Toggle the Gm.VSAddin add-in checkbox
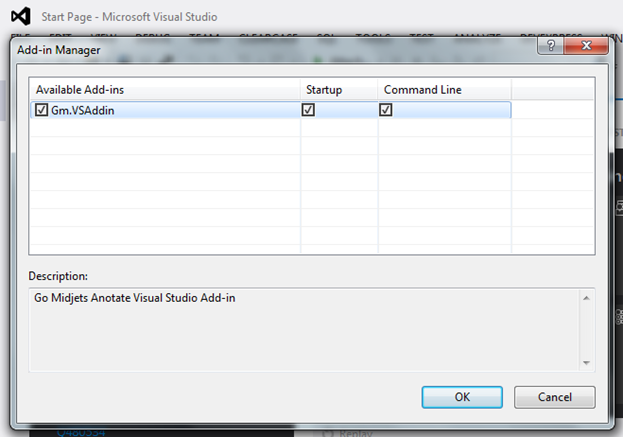Image resolution: width=623 pixels, height=437 pixels. [x=41, y=110]
